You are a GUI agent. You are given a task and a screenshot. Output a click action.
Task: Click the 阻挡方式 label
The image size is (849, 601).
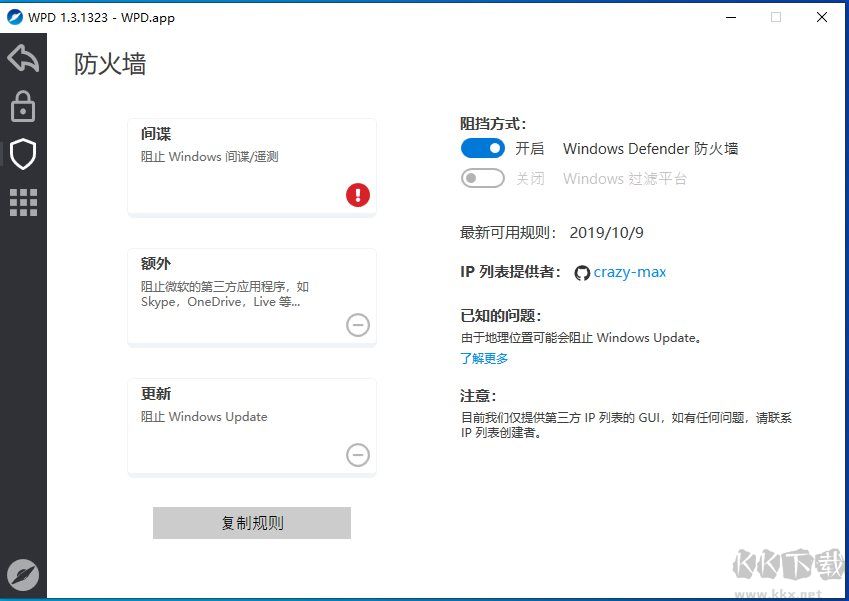pyautogui.click(x=493, y=124)
